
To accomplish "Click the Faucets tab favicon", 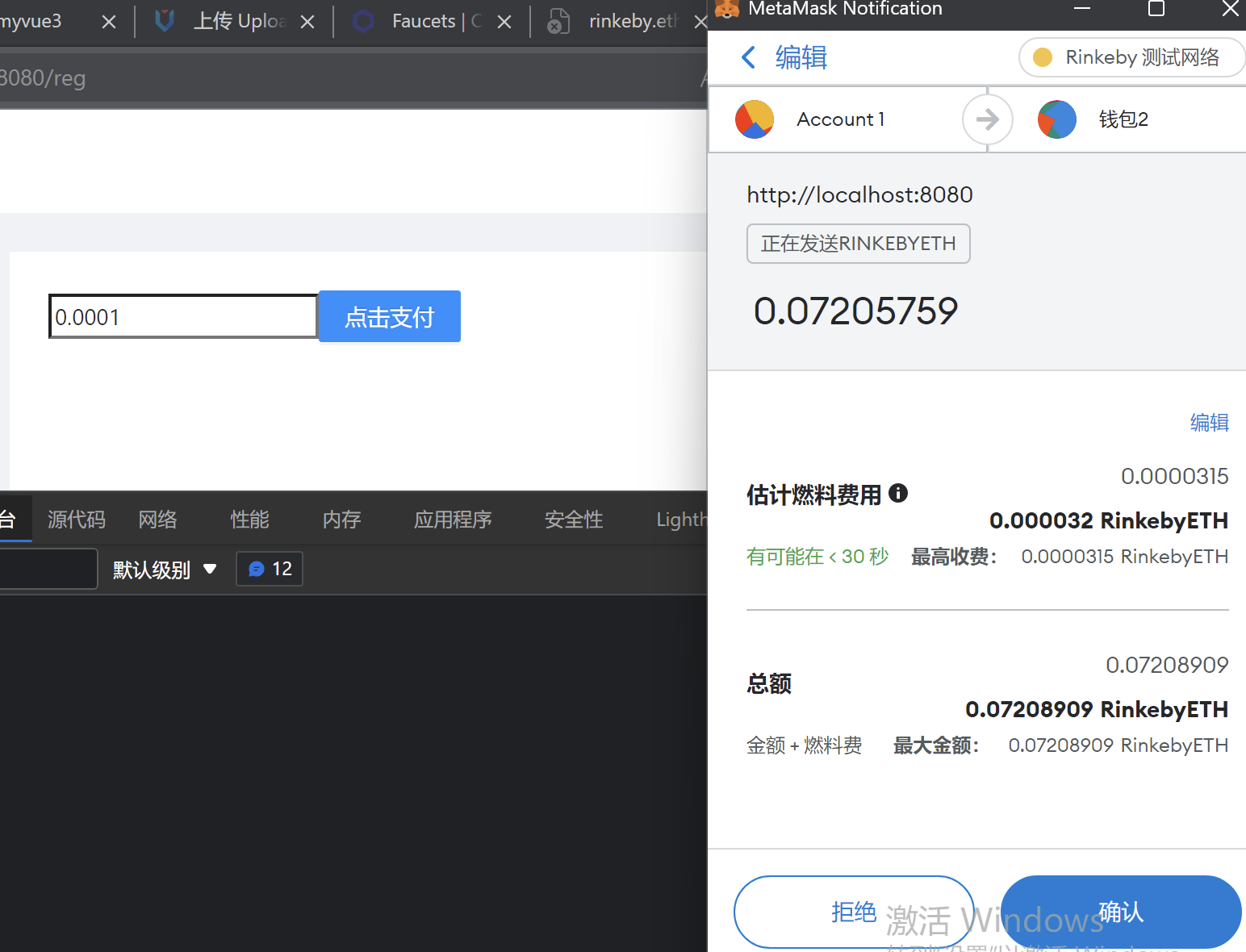I will 363,21.
